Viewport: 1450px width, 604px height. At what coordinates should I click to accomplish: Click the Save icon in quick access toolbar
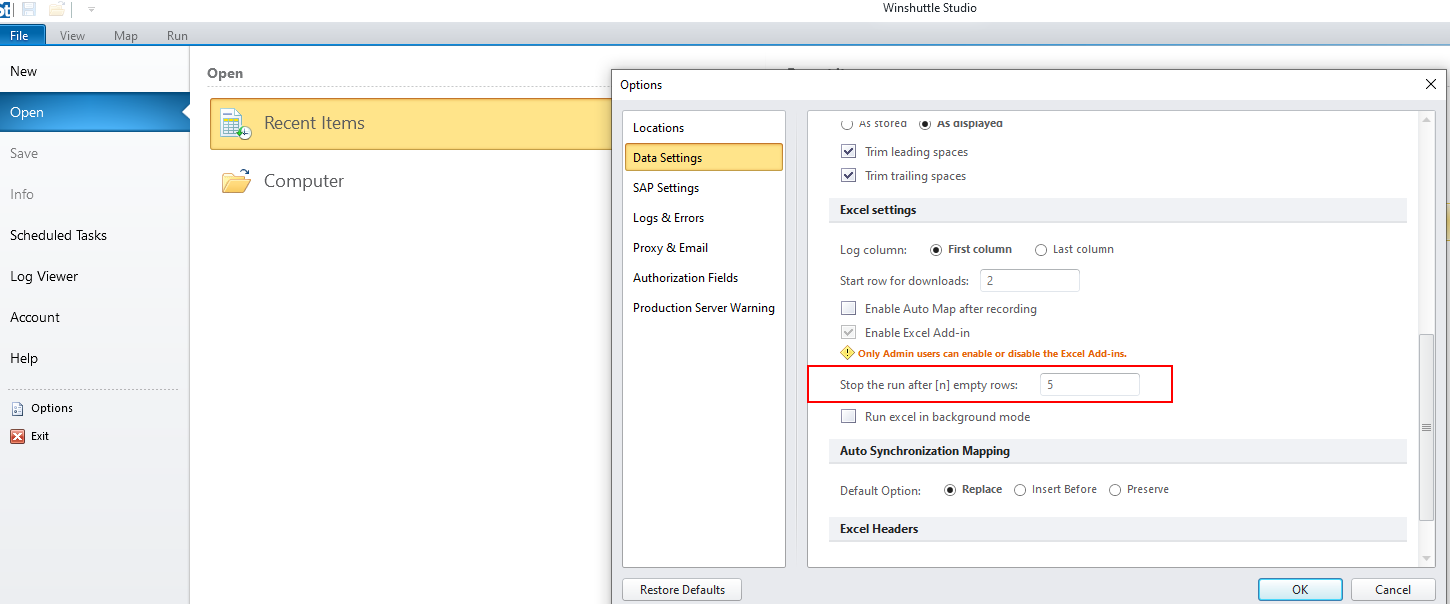pos(29,9)
